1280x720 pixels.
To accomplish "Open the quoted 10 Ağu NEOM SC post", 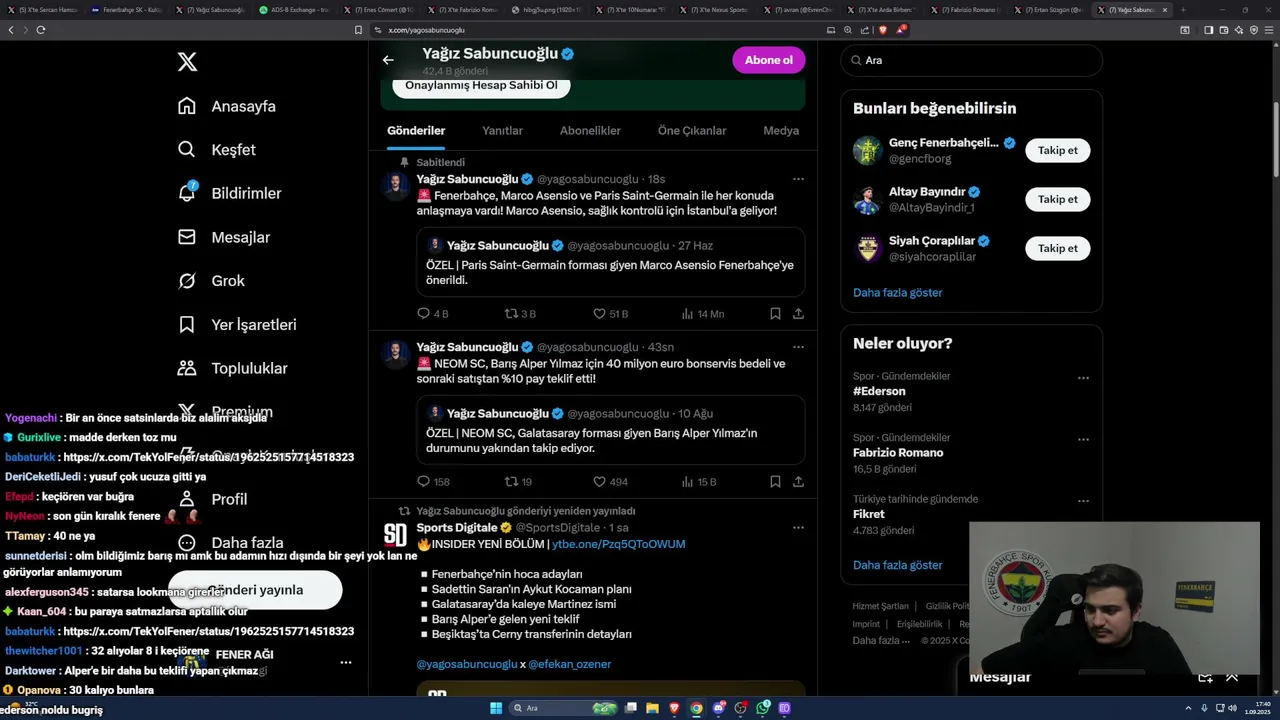I will 611,430.
